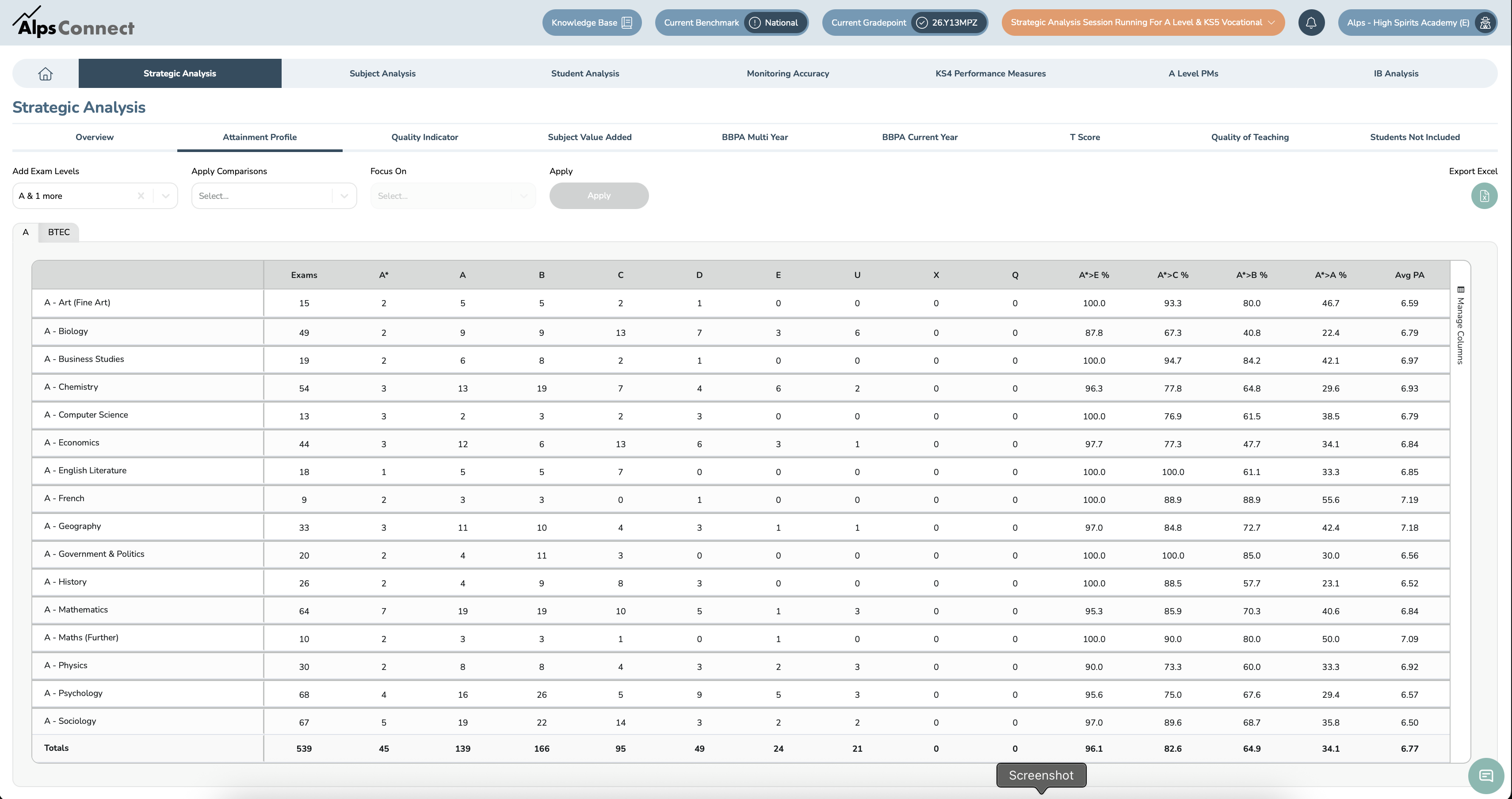Image resolution: width=1512 pixels, height=799 pixels.
Task: Click the AlpsConnect logo
Action: click(x=73, y=22)
